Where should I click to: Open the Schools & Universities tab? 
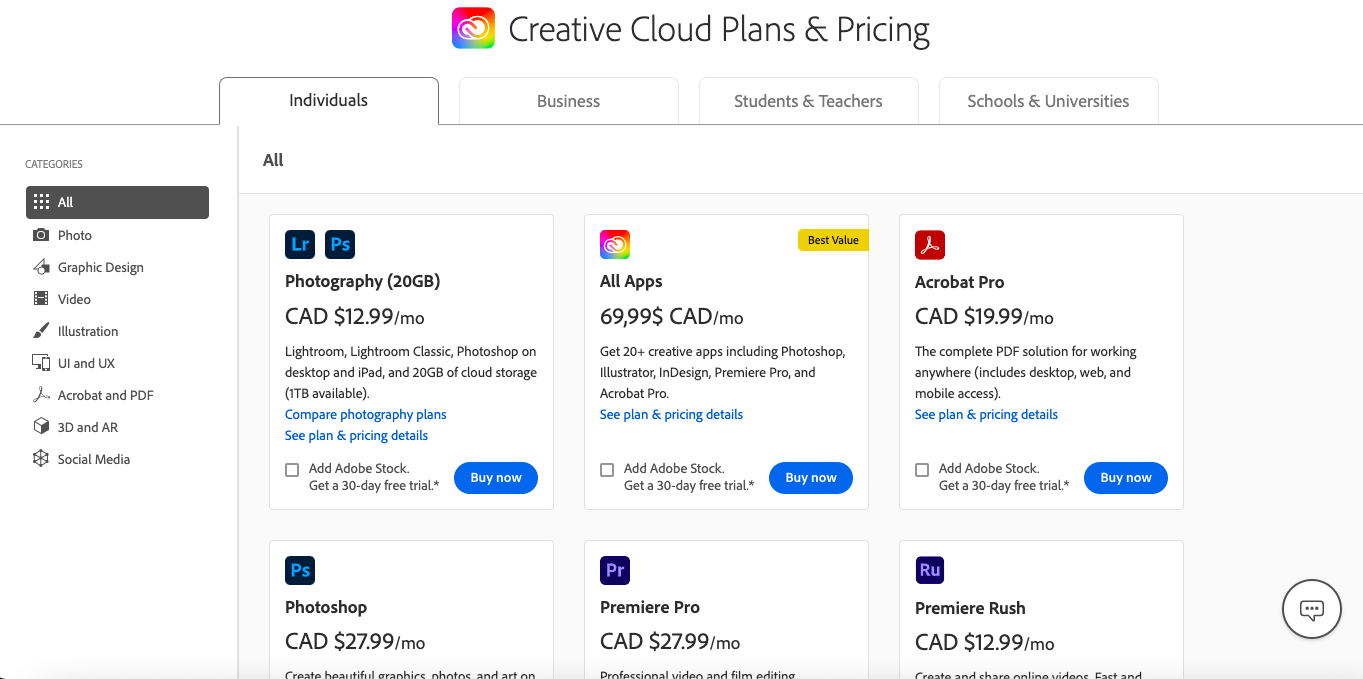[x=1048, y=101]
